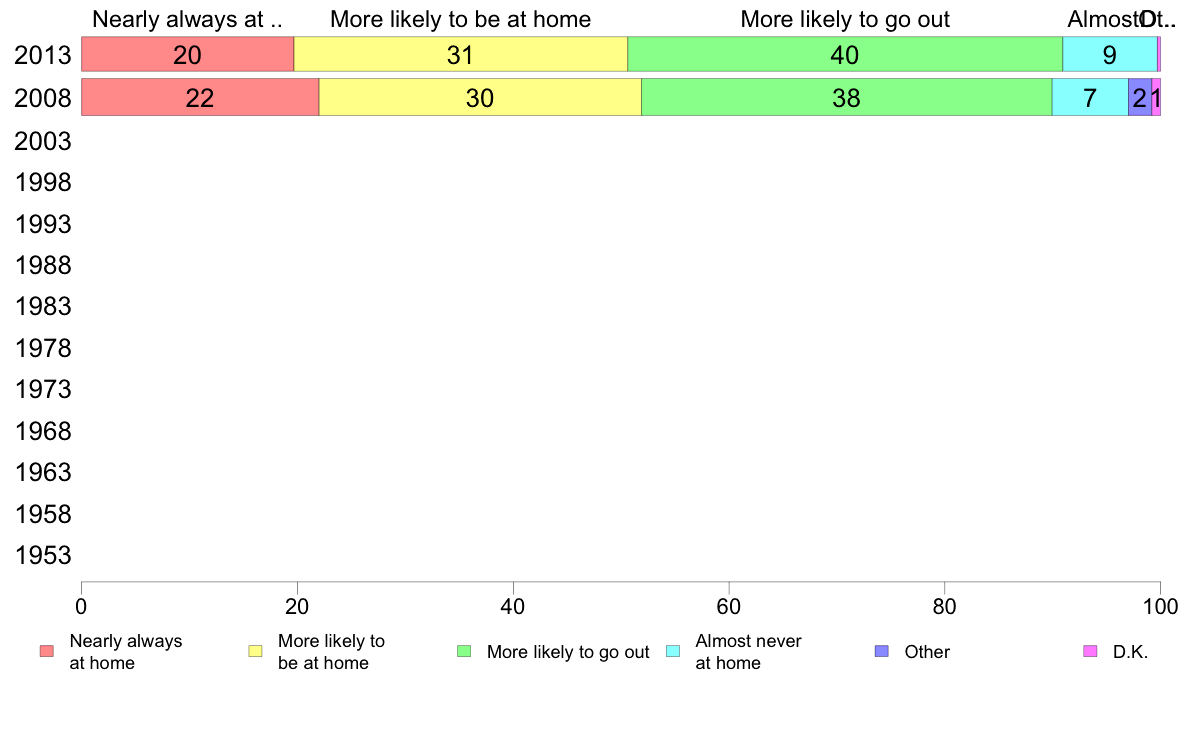This screenshot has height=736, width=1188.
Task: Click the 1953 year label on the axis
Action: 42,556
